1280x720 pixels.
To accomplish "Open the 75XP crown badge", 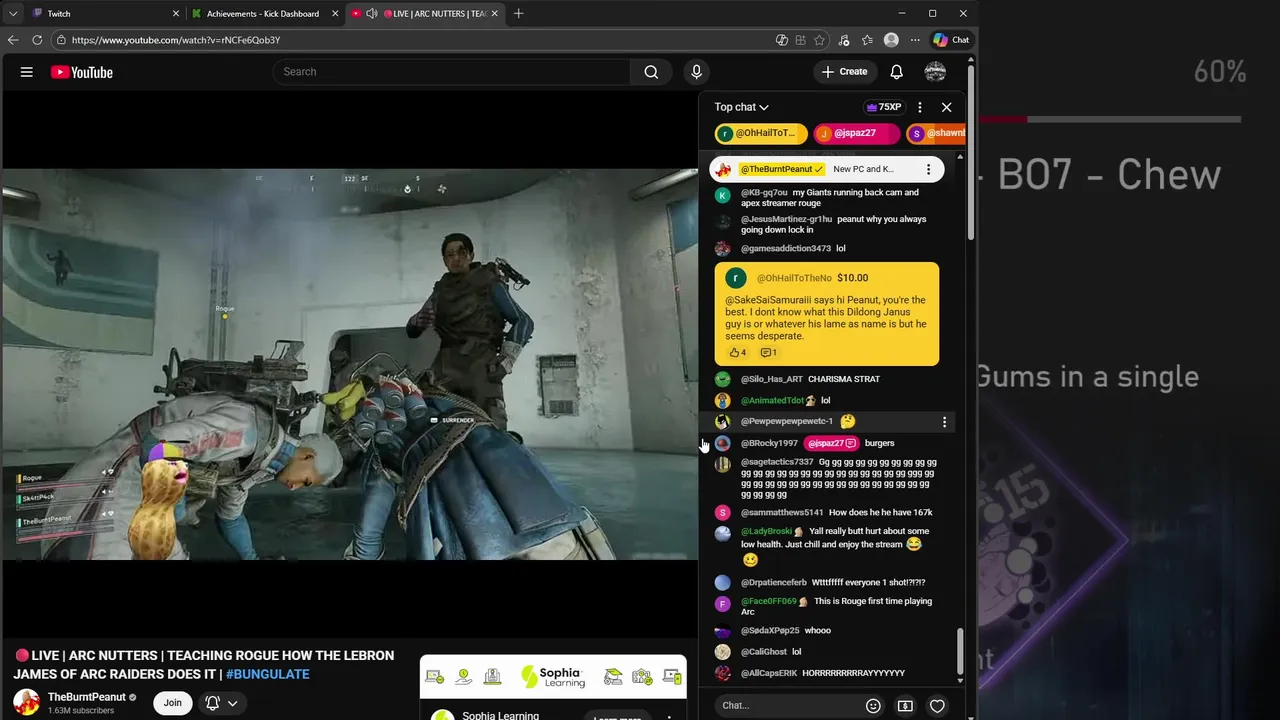I will (x=884, y=107).
